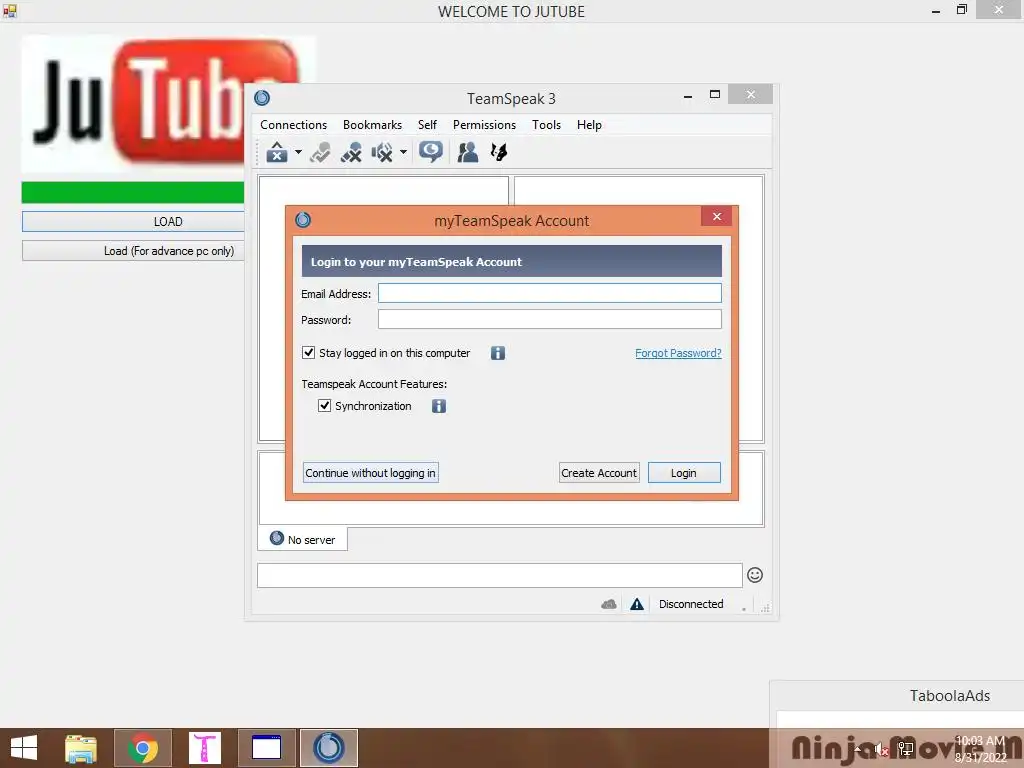
Task: Click the JuTube window taskbar icon
Action: coord(266,748)
